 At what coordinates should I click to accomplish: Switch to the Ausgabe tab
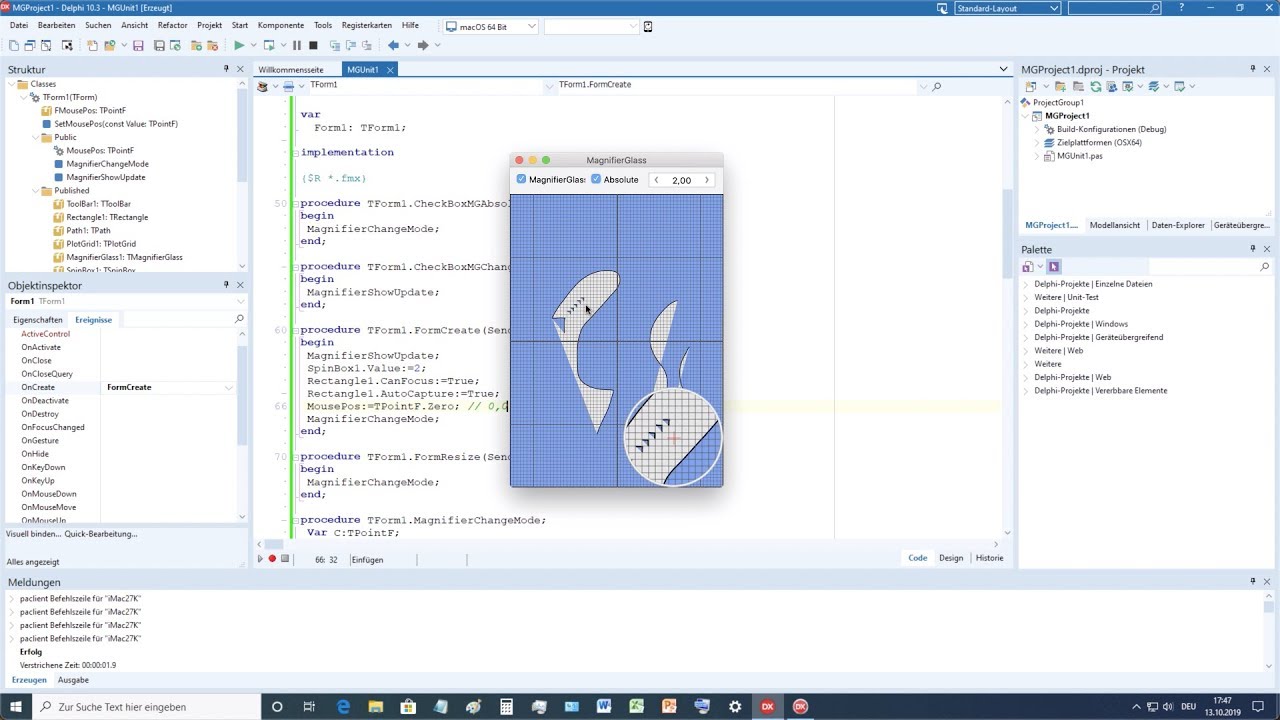(73, 680)
